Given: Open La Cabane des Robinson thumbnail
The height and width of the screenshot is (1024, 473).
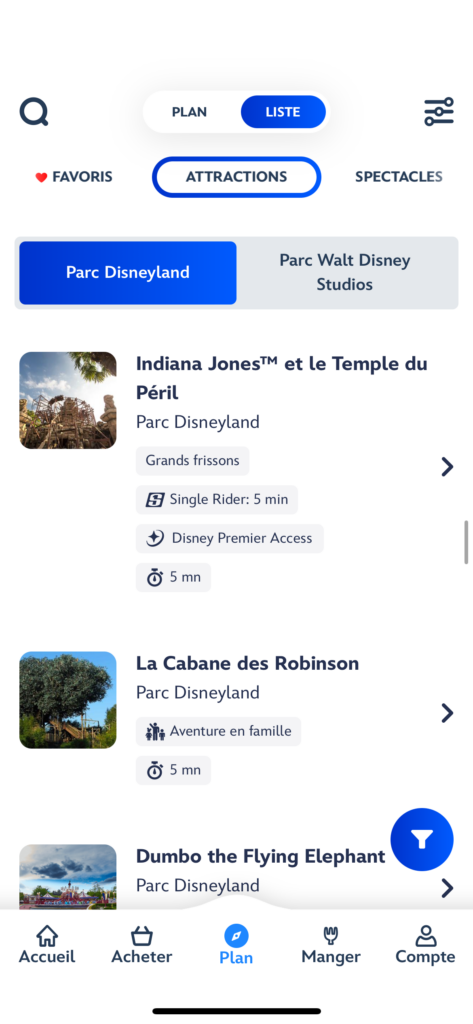Looking at the screenshot, I should (x=68, y=699).
